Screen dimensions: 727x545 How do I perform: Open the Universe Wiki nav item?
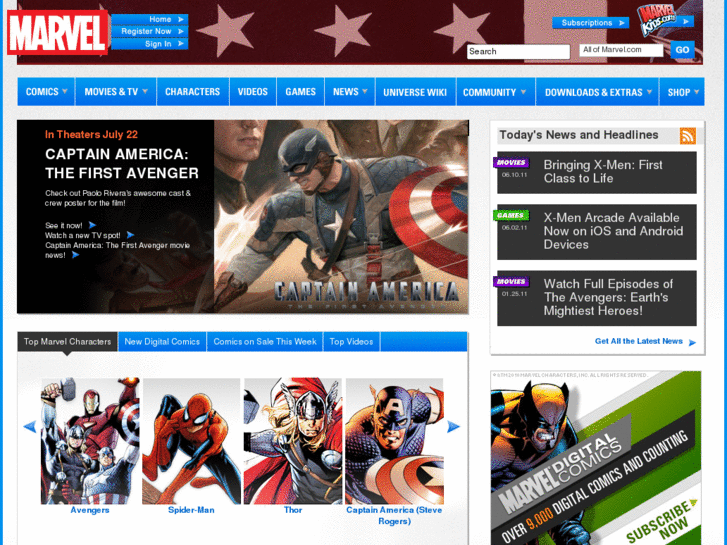click(x=415, y=92)
